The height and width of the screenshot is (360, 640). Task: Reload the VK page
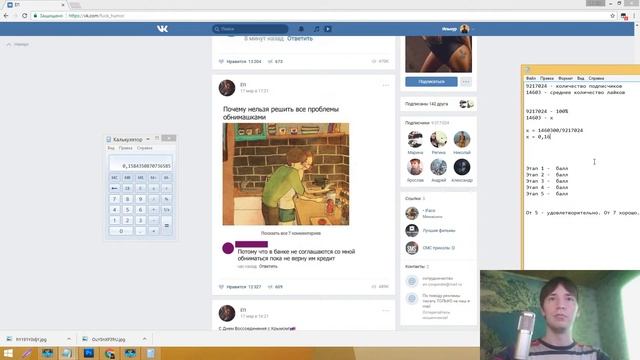(24, 16)
